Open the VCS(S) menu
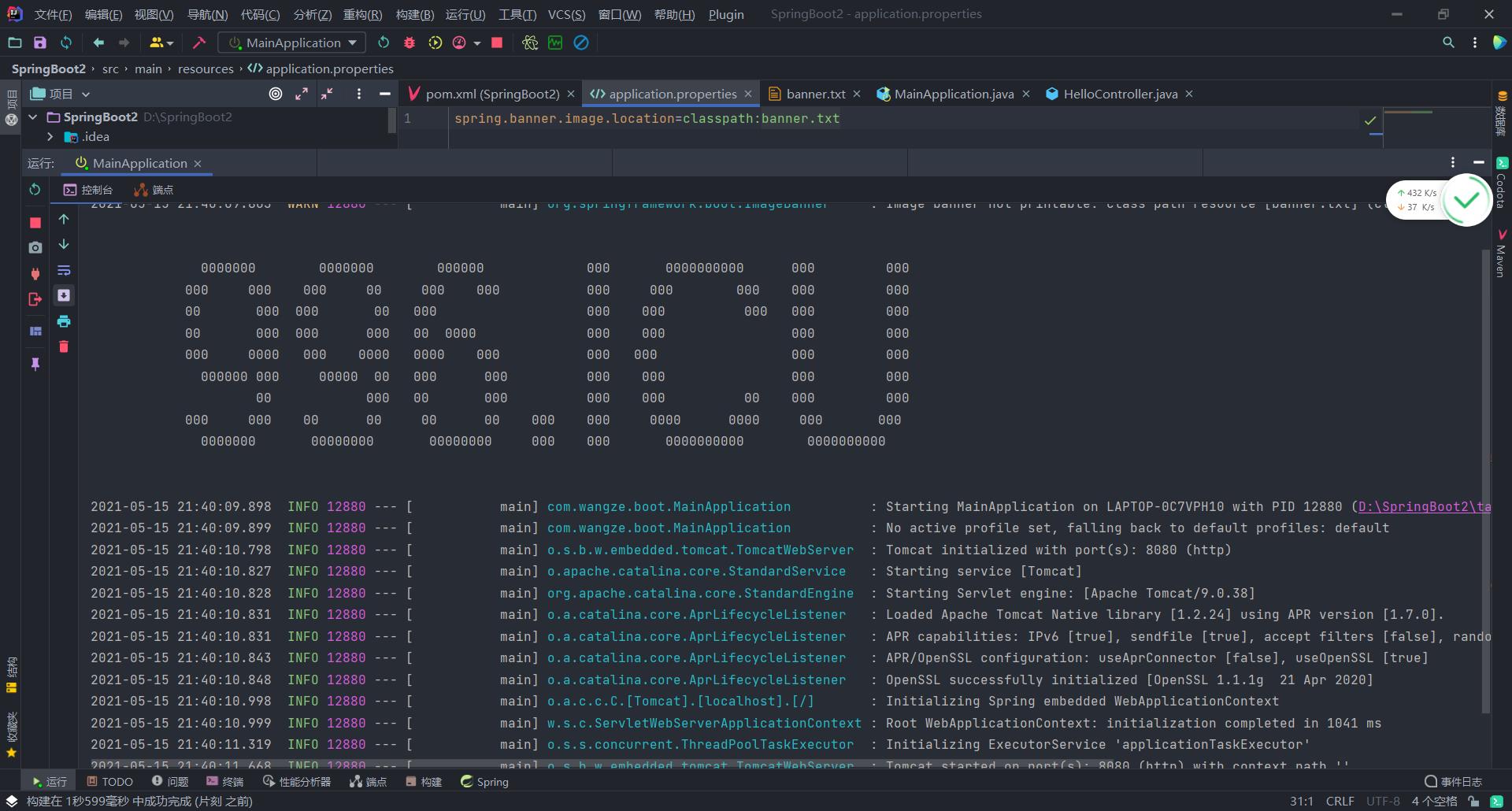The height and width of the screenshot is (811, 1512). coord(566,14)
